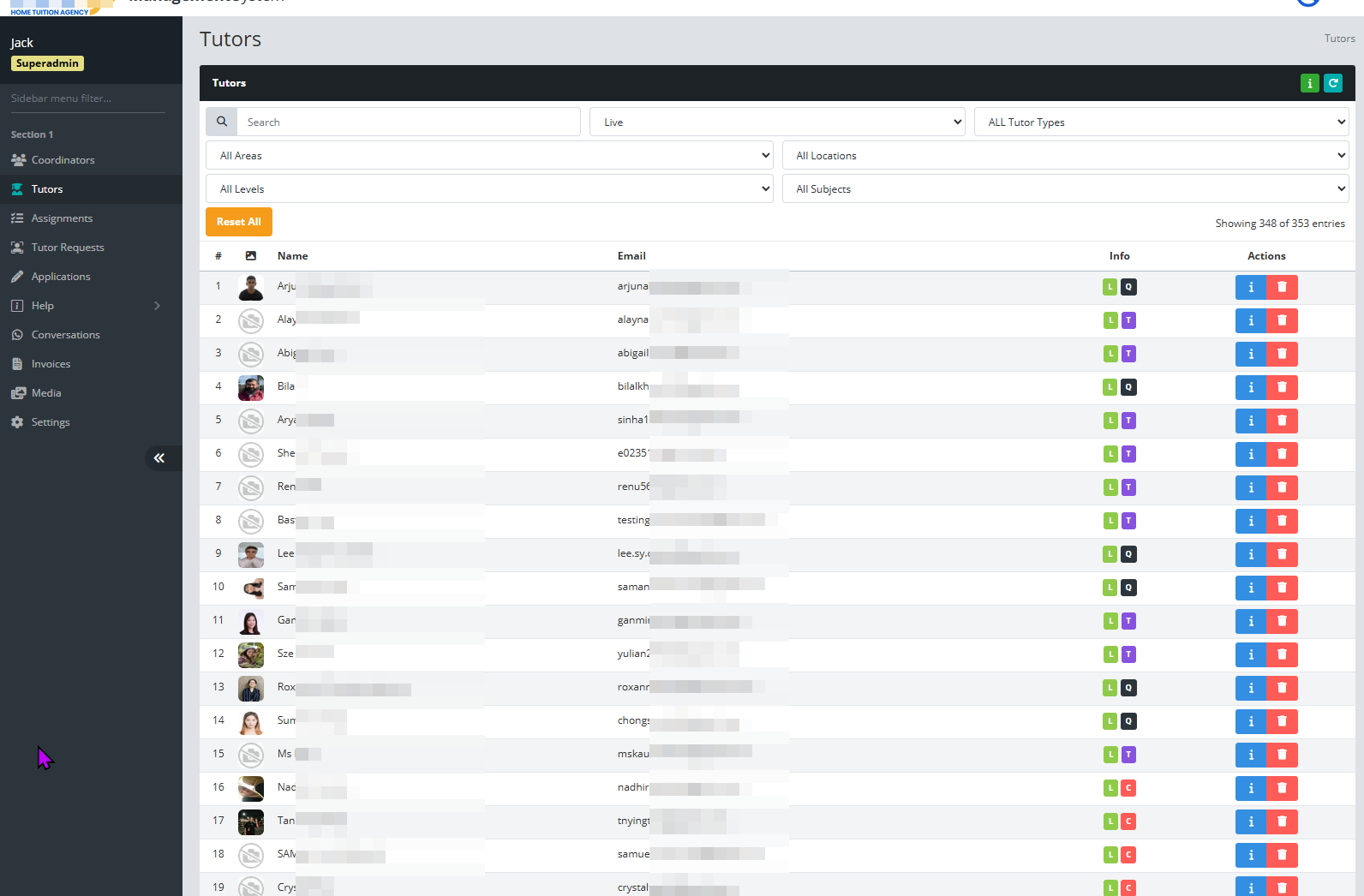Click the black Q badge in row 9
The height and width of the screenshot is (896, 1364).
pos(1128,554)
